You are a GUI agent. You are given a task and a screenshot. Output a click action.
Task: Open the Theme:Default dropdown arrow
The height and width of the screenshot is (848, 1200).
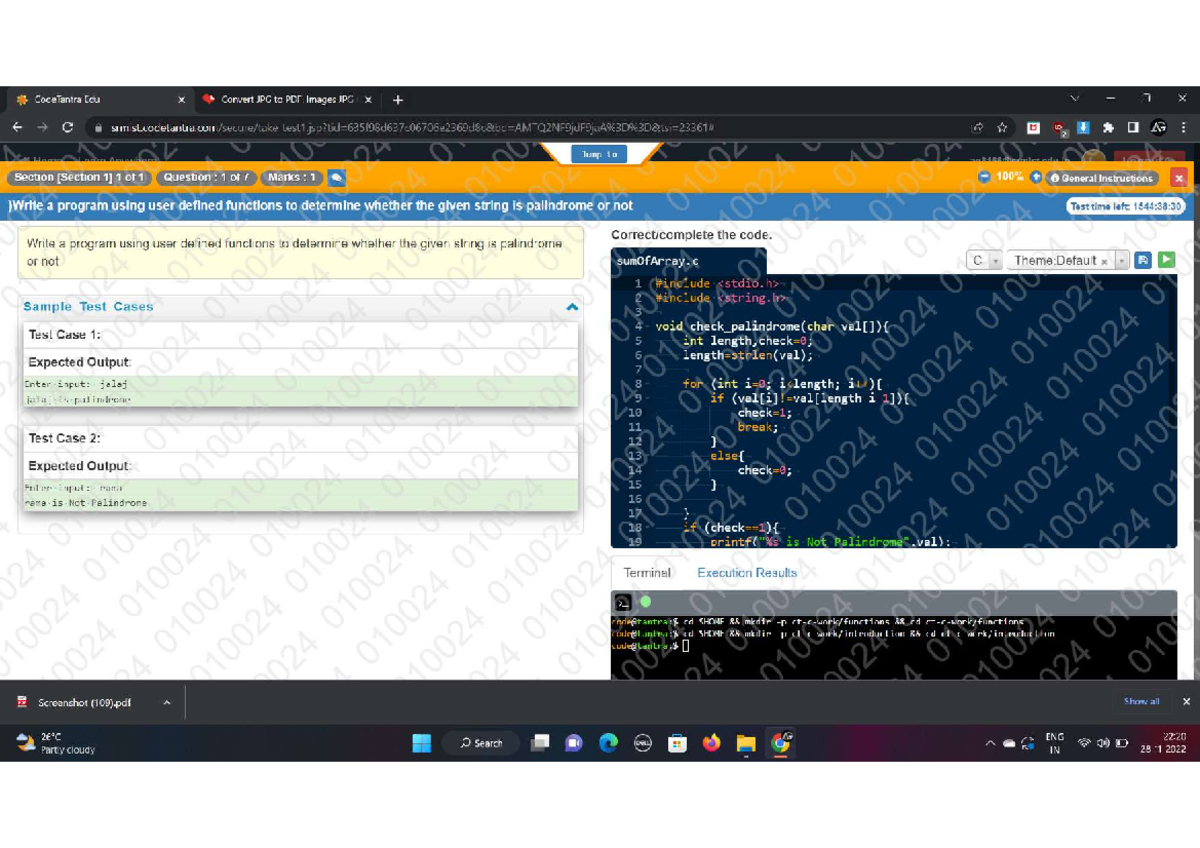(x=1122, y=260)
